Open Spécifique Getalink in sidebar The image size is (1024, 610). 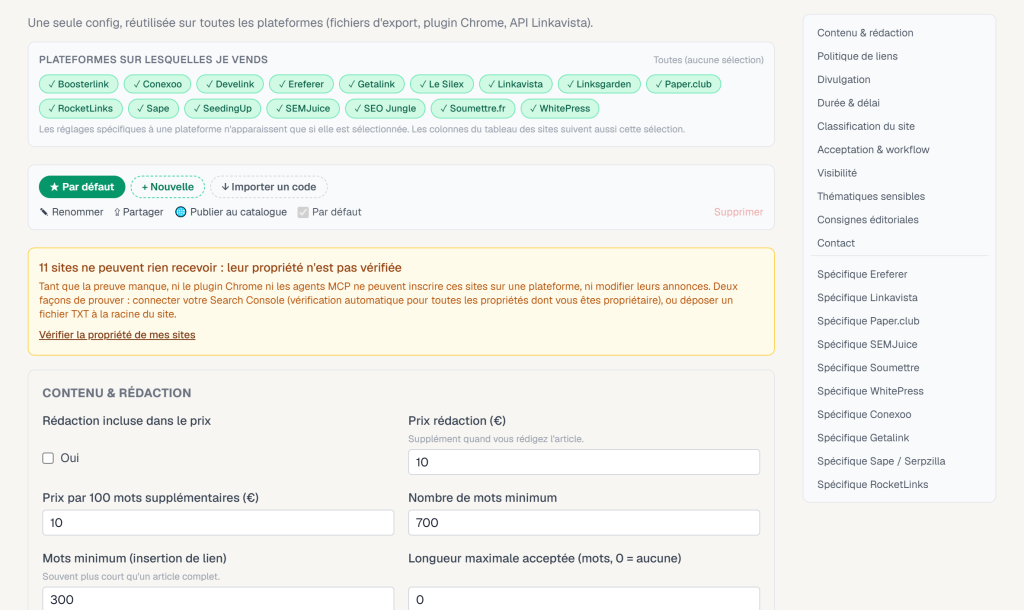tap(863, 438)
